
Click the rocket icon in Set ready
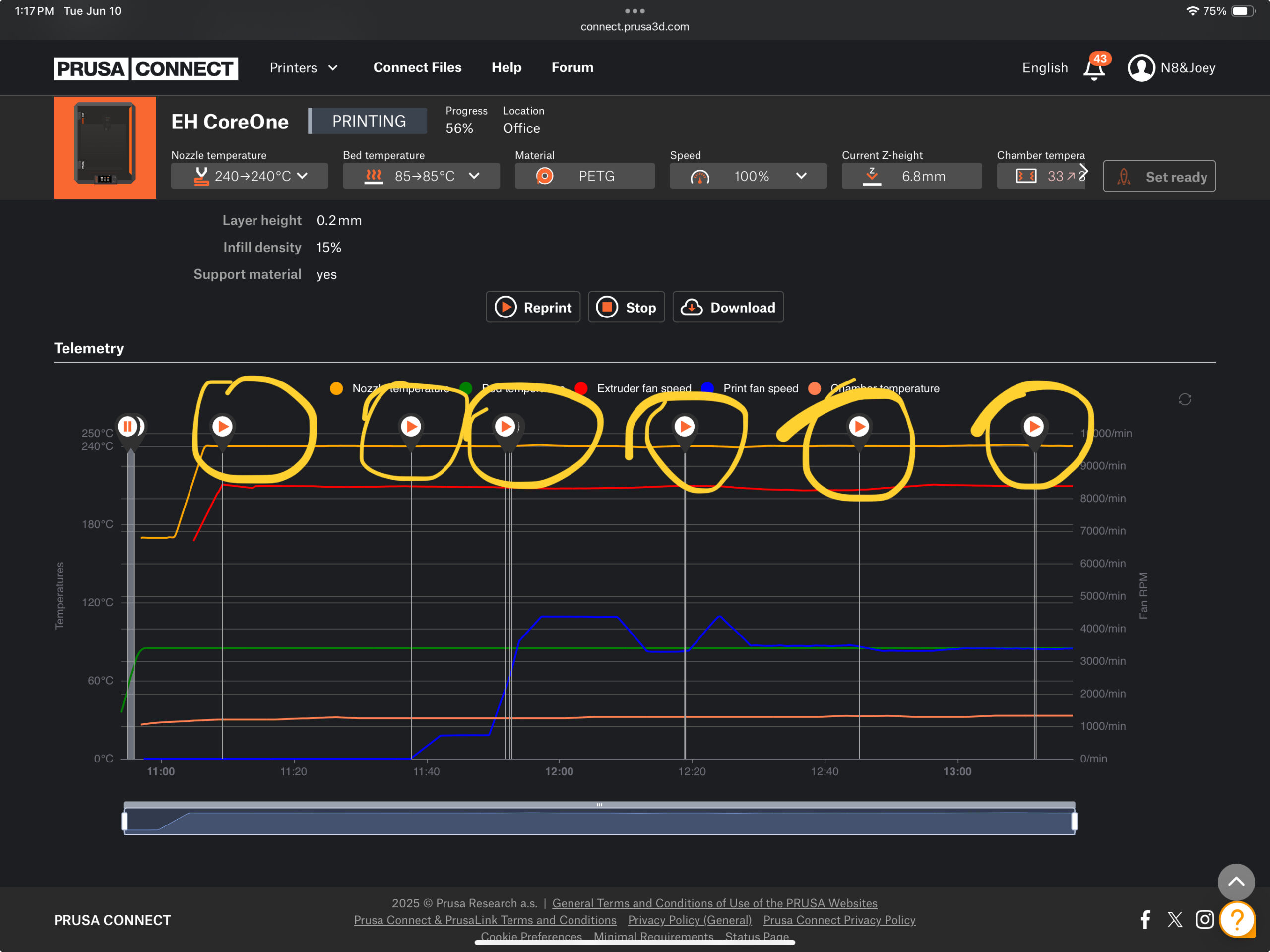coord(1124,176)
